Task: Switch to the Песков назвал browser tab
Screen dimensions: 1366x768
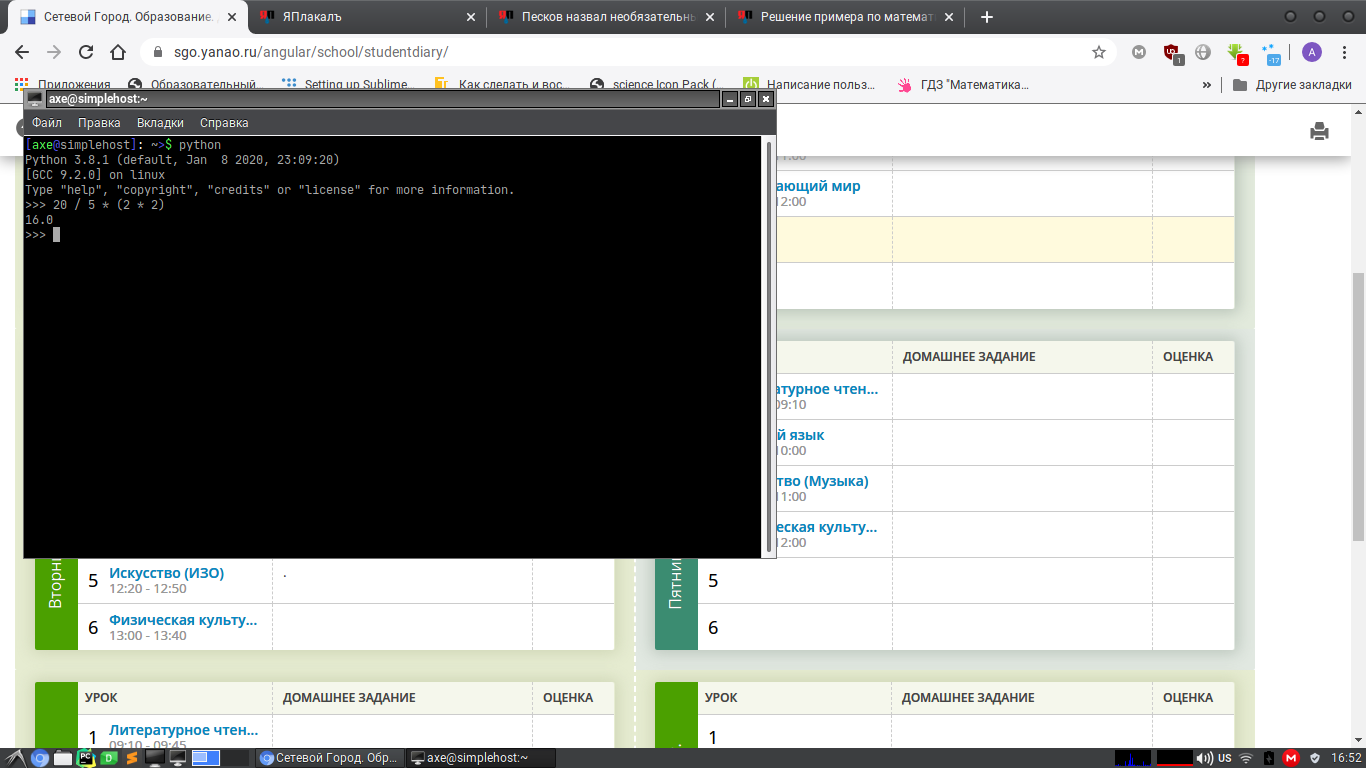Action: point(606,17)
